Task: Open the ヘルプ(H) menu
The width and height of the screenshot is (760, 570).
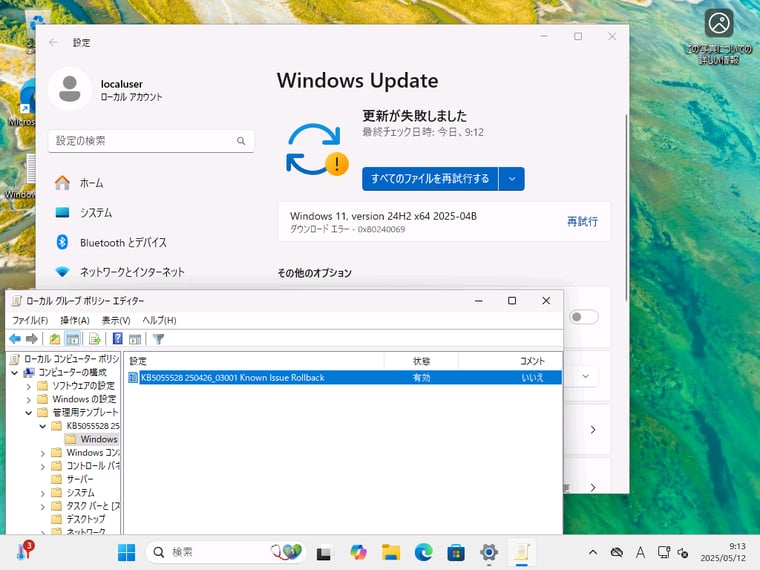Action: tap(159, 320)
